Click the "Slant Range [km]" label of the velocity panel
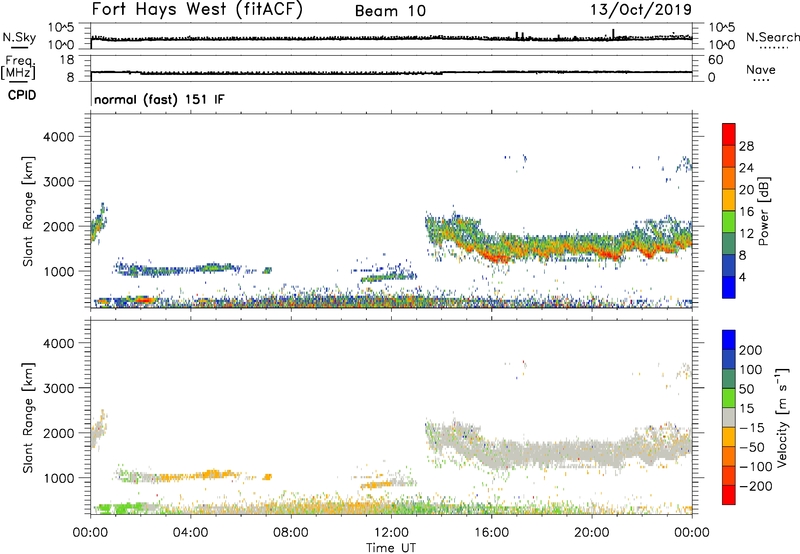Screen dimensions: 800x554 (28, 417)
